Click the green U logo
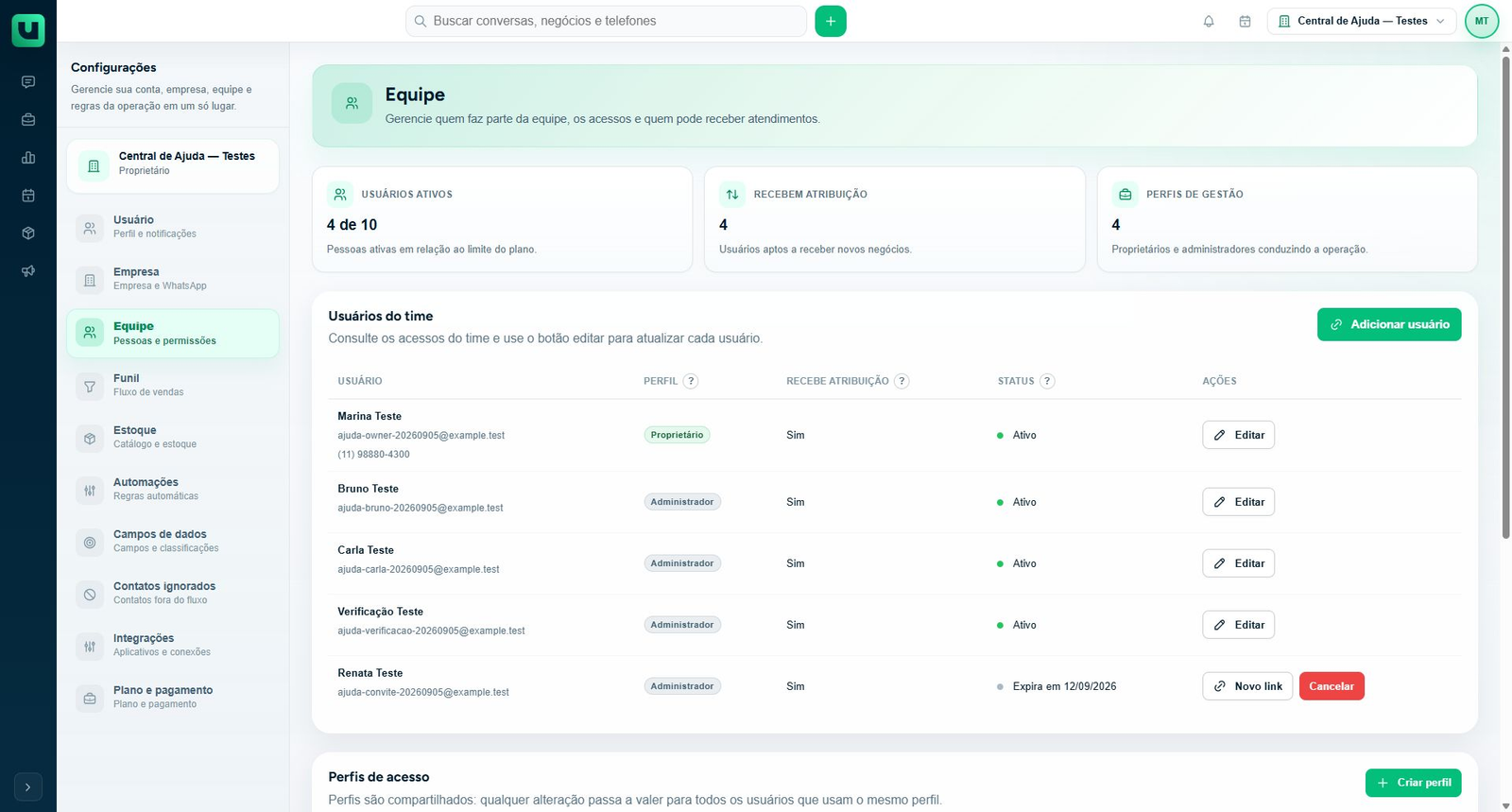Image resolution: width=1512 pixels, height=812 pixels. (28, 30)
